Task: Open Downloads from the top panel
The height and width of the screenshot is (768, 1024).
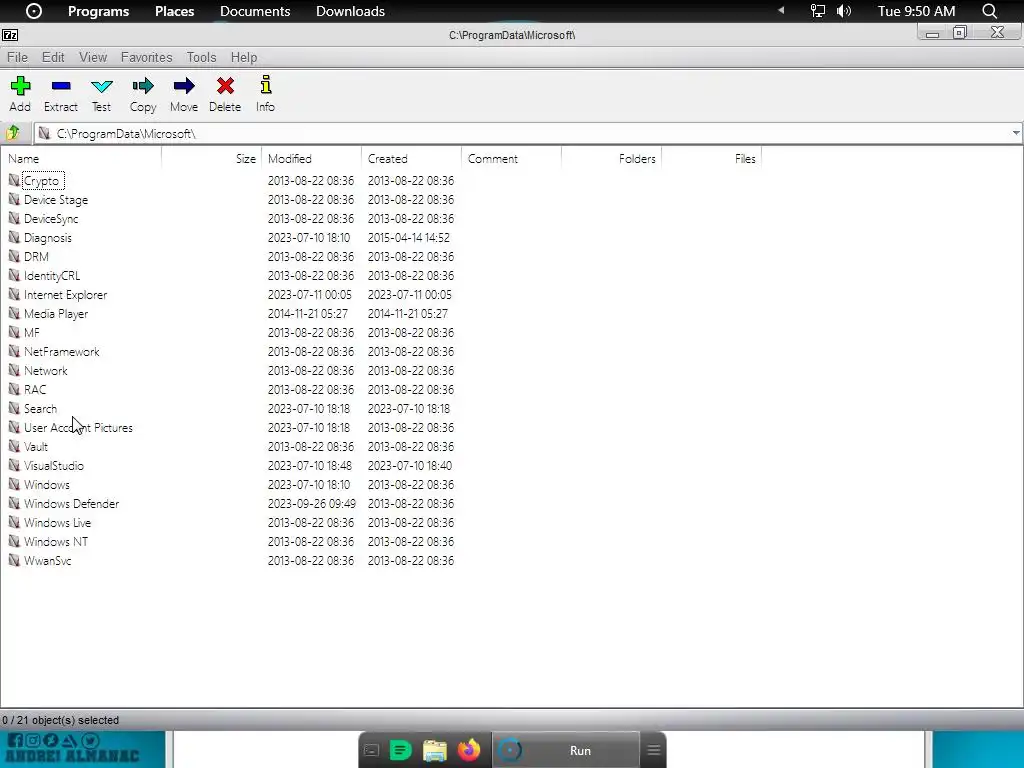Action: point(350,11)
